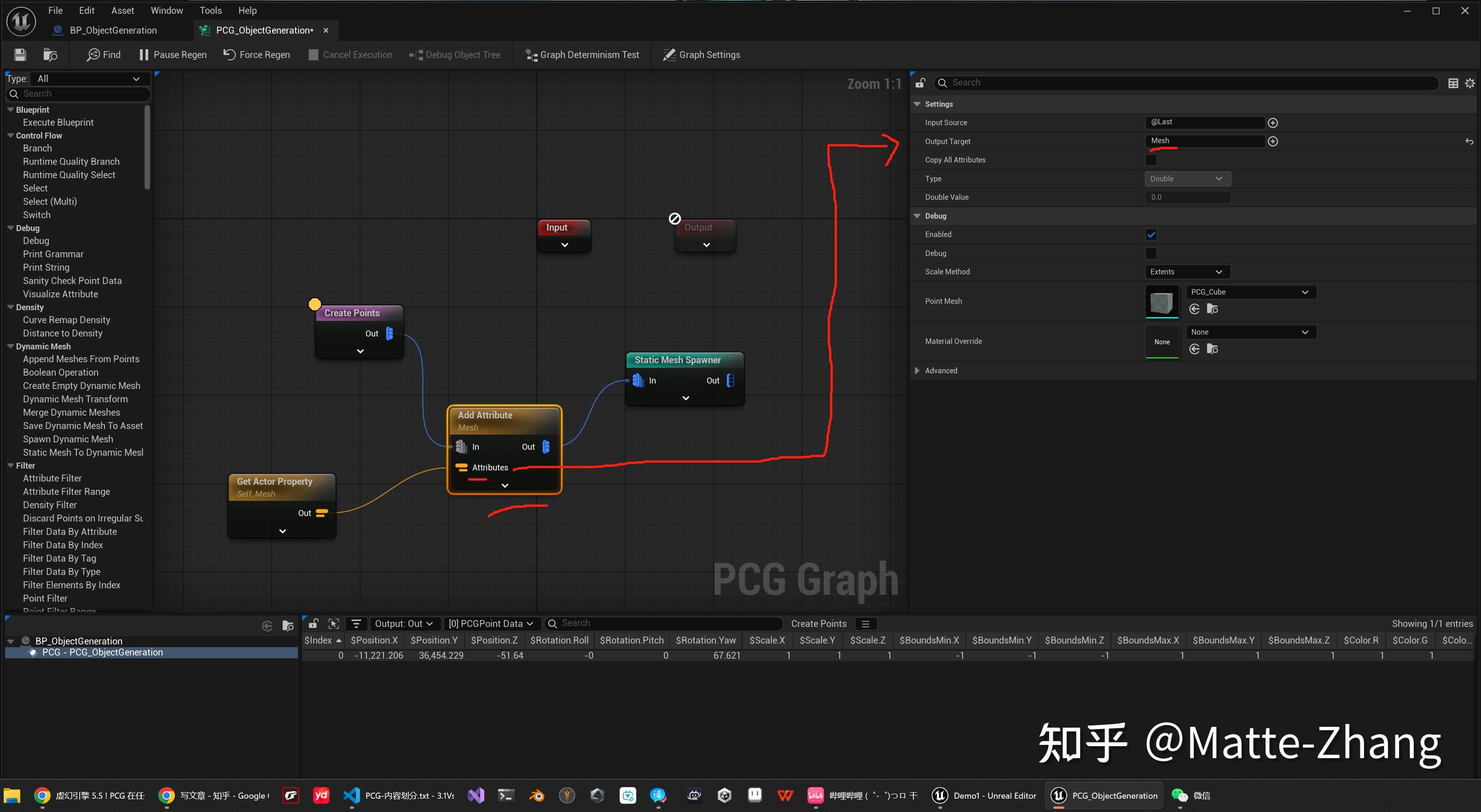Use arrow icon to assign selected asset to Point Mesh
The height and width of the screenshot is (812, 1481).
1194,308
